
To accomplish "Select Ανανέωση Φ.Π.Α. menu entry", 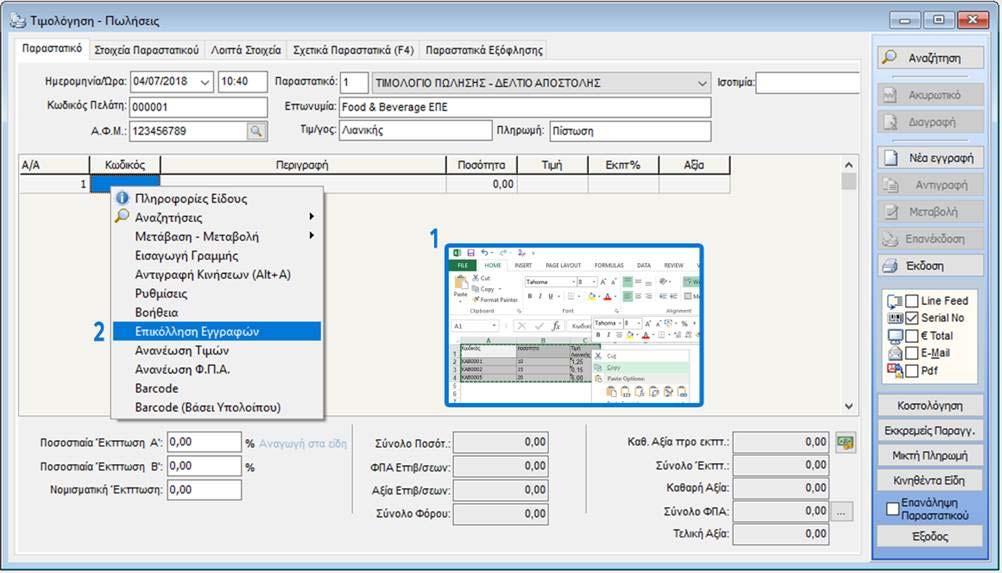I will (217, 369).
